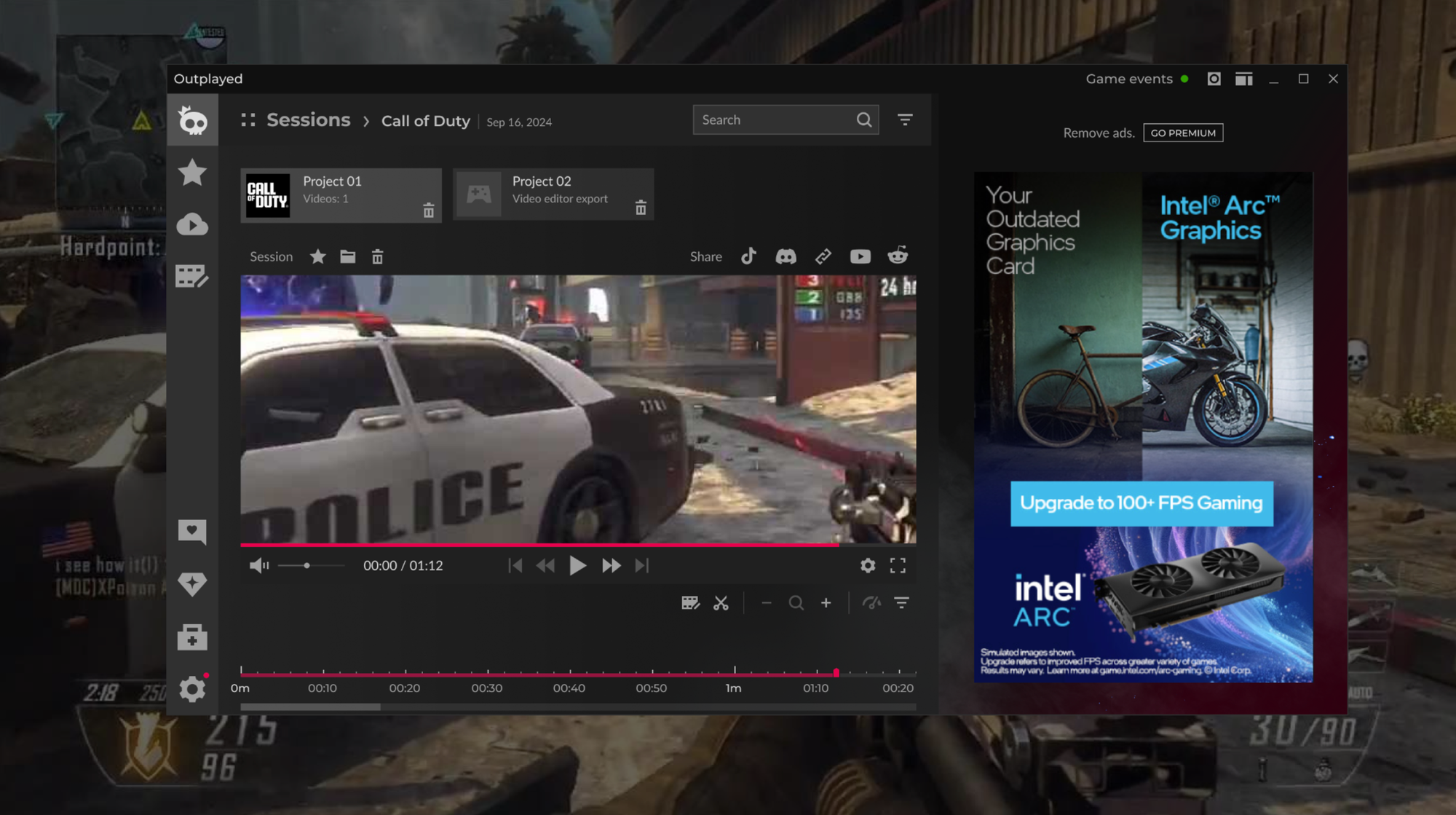Toggle fullscreen video view
The width and height of the screenshot is (1456, 815).
pyautogui.click(x=898, y=566)
